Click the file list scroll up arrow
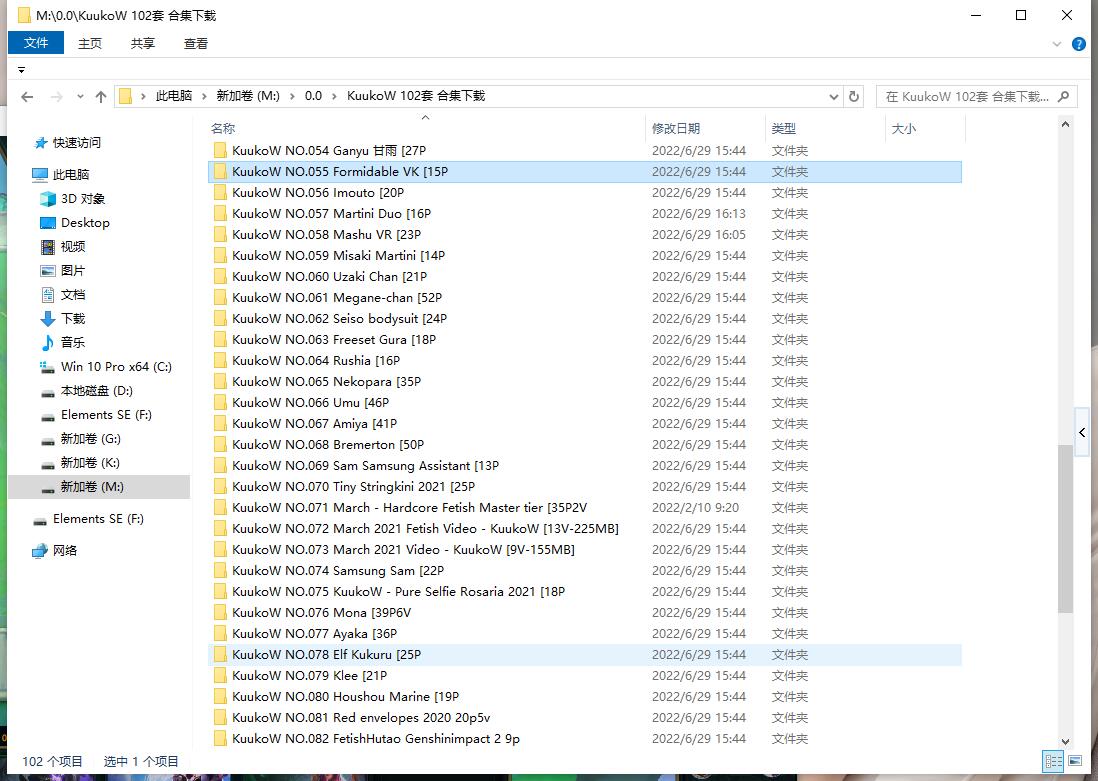The height and width of the screenshot is (781, 1098). click(1065, 125)
